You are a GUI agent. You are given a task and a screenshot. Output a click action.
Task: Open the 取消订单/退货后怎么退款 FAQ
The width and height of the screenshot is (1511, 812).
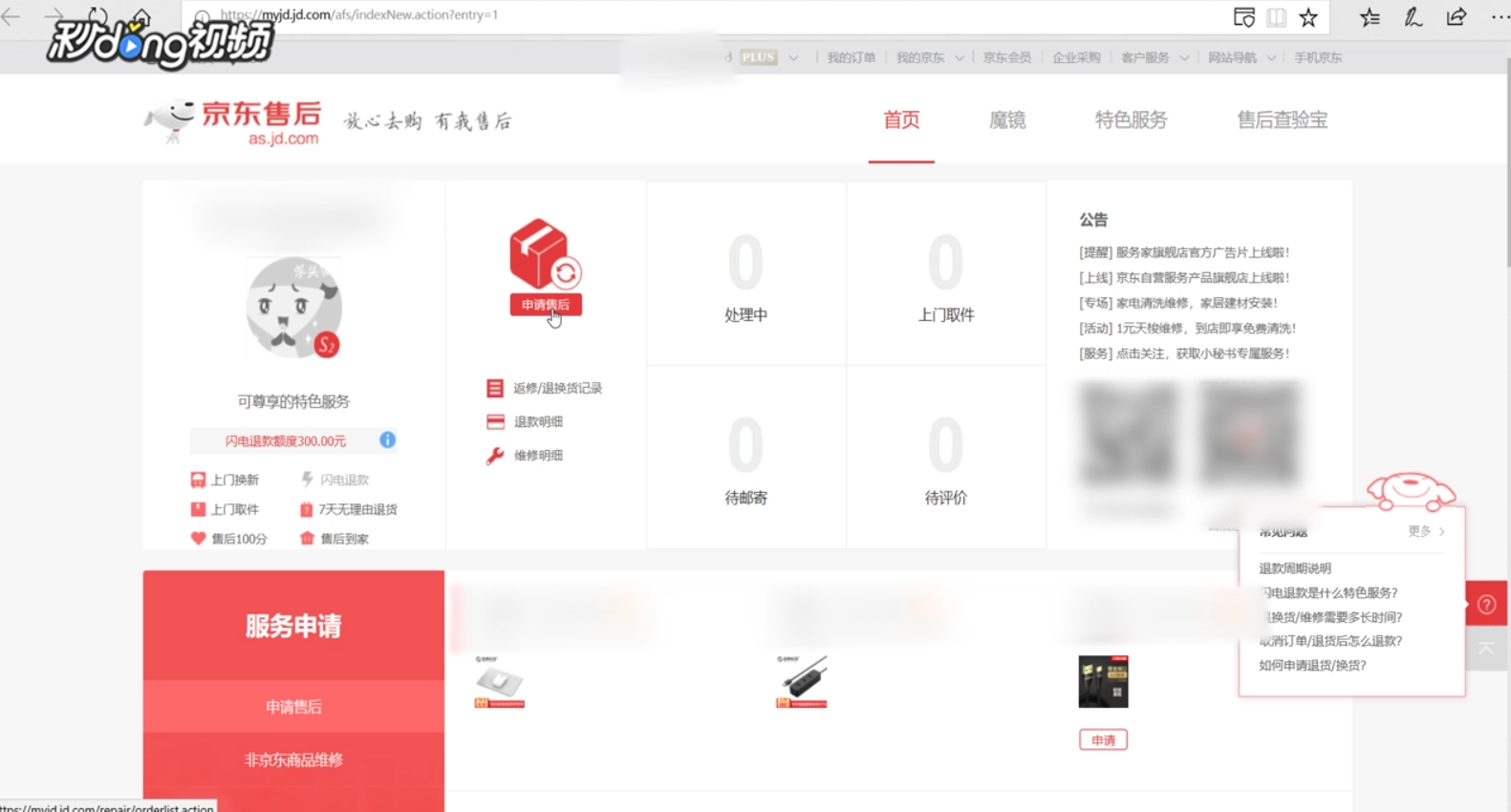tap(1330, 641)
